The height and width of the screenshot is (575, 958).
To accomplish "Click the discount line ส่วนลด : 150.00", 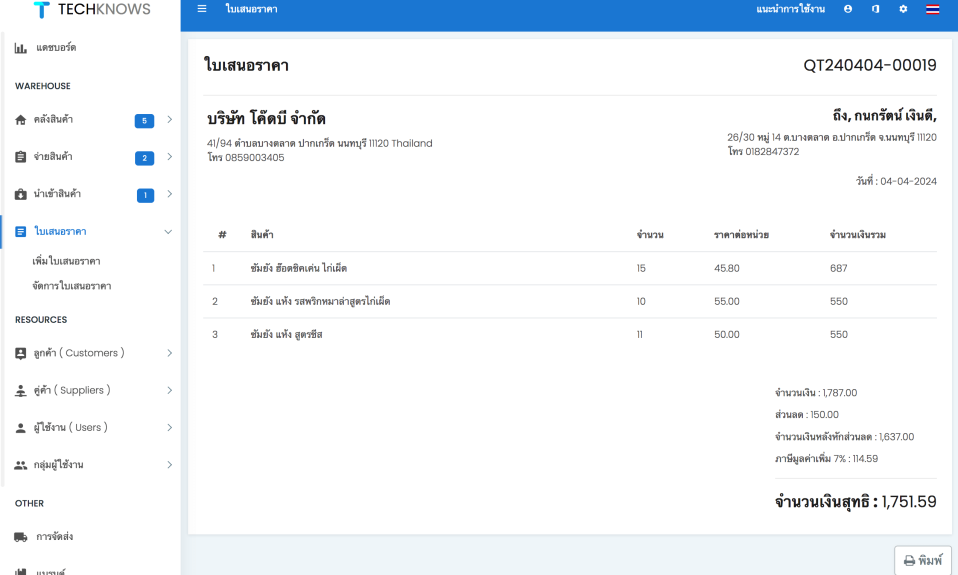I will pyautogui.click(x=806, y=415).
